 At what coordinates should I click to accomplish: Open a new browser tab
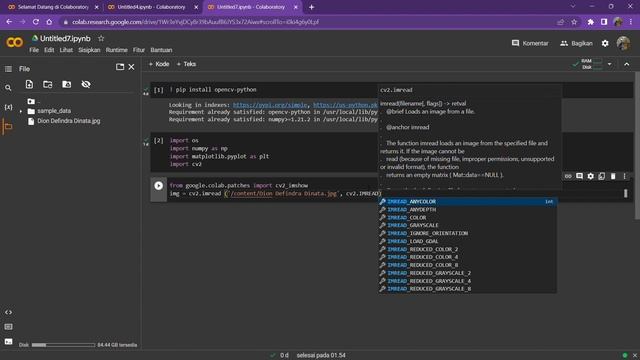click(311, 7)
